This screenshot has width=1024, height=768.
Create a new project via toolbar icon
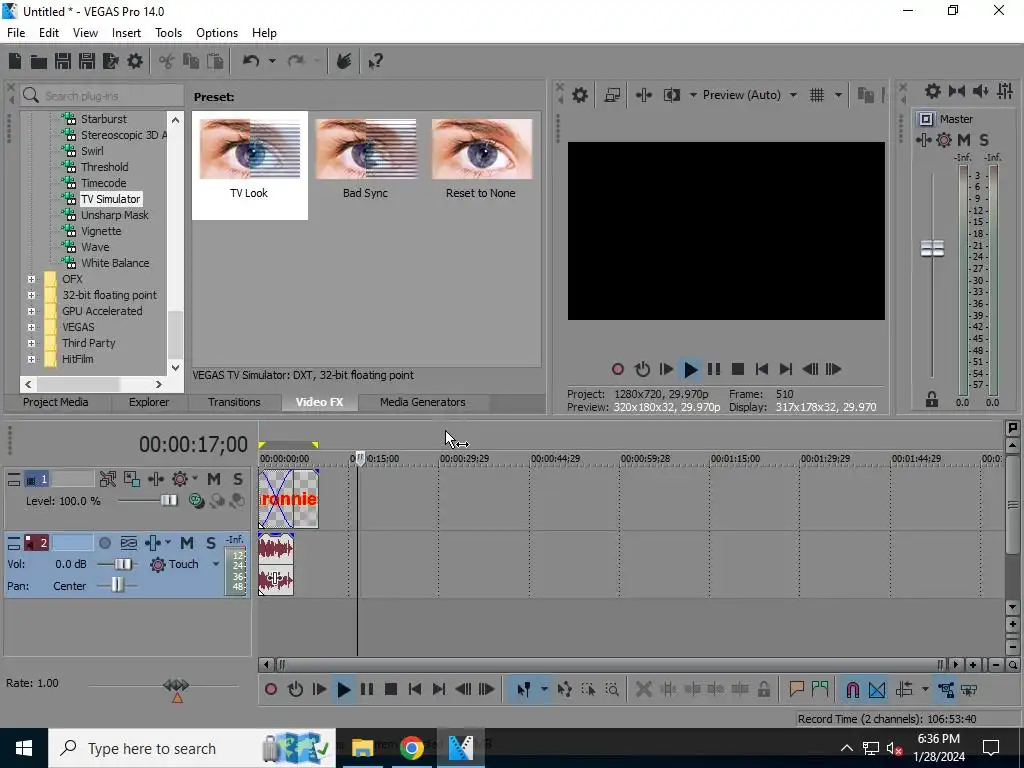pyautogui.click(x=15, y=61)
